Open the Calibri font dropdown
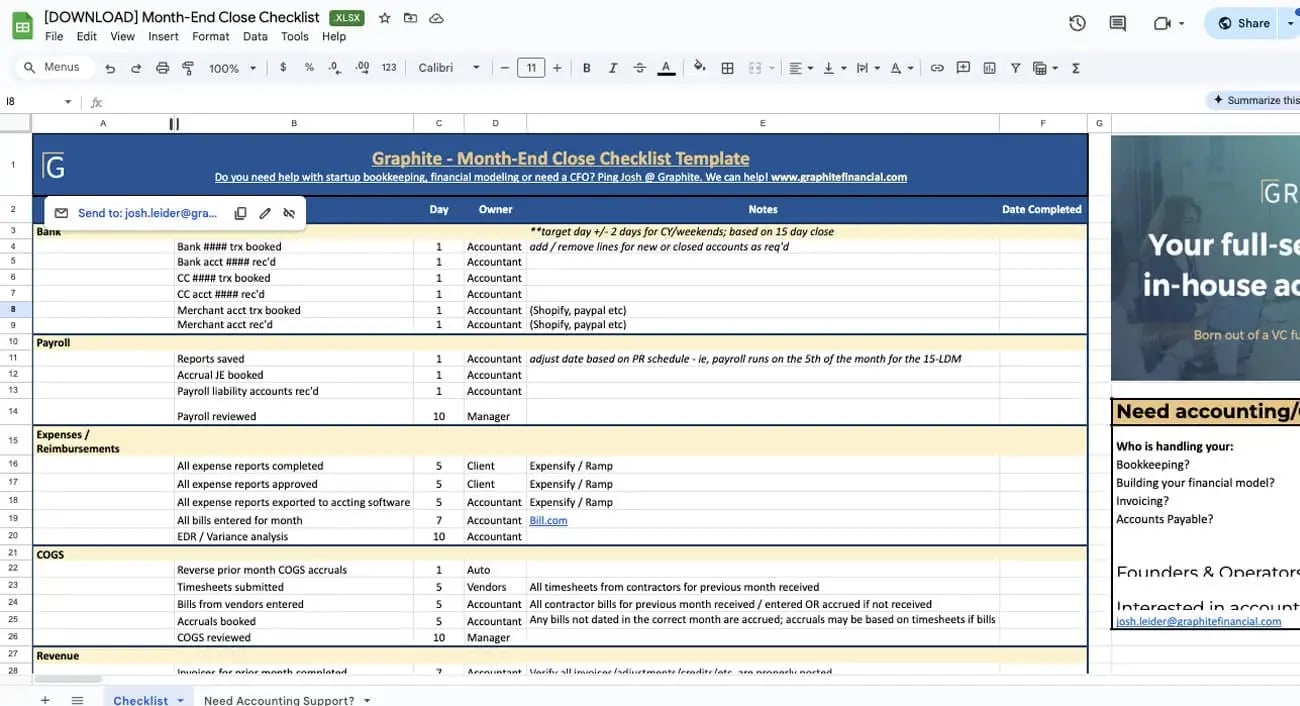The image size is (1300, 706). coord(449,68)
